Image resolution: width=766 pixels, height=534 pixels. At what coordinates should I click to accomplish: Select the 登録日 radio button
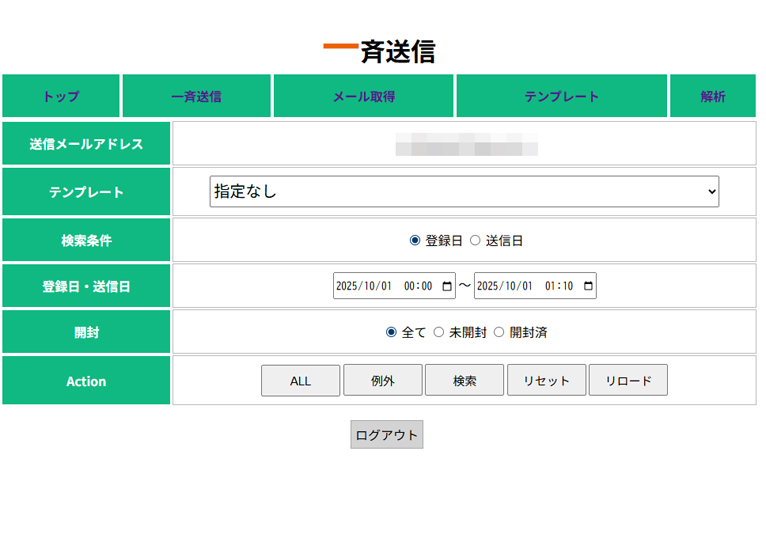(x=415, y=240)
